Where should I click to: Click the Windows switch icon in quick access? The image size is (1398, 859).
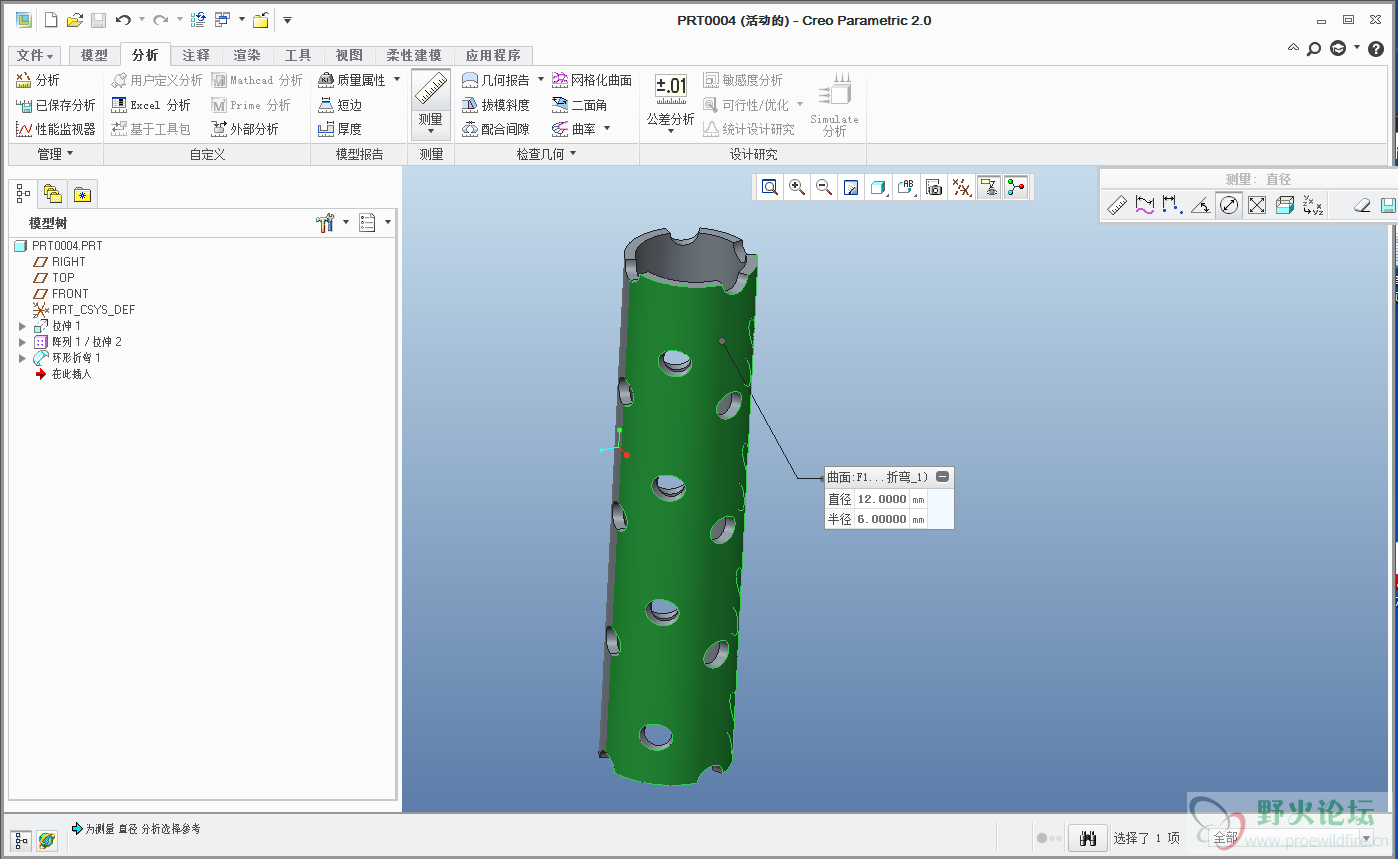click(223, 20)
